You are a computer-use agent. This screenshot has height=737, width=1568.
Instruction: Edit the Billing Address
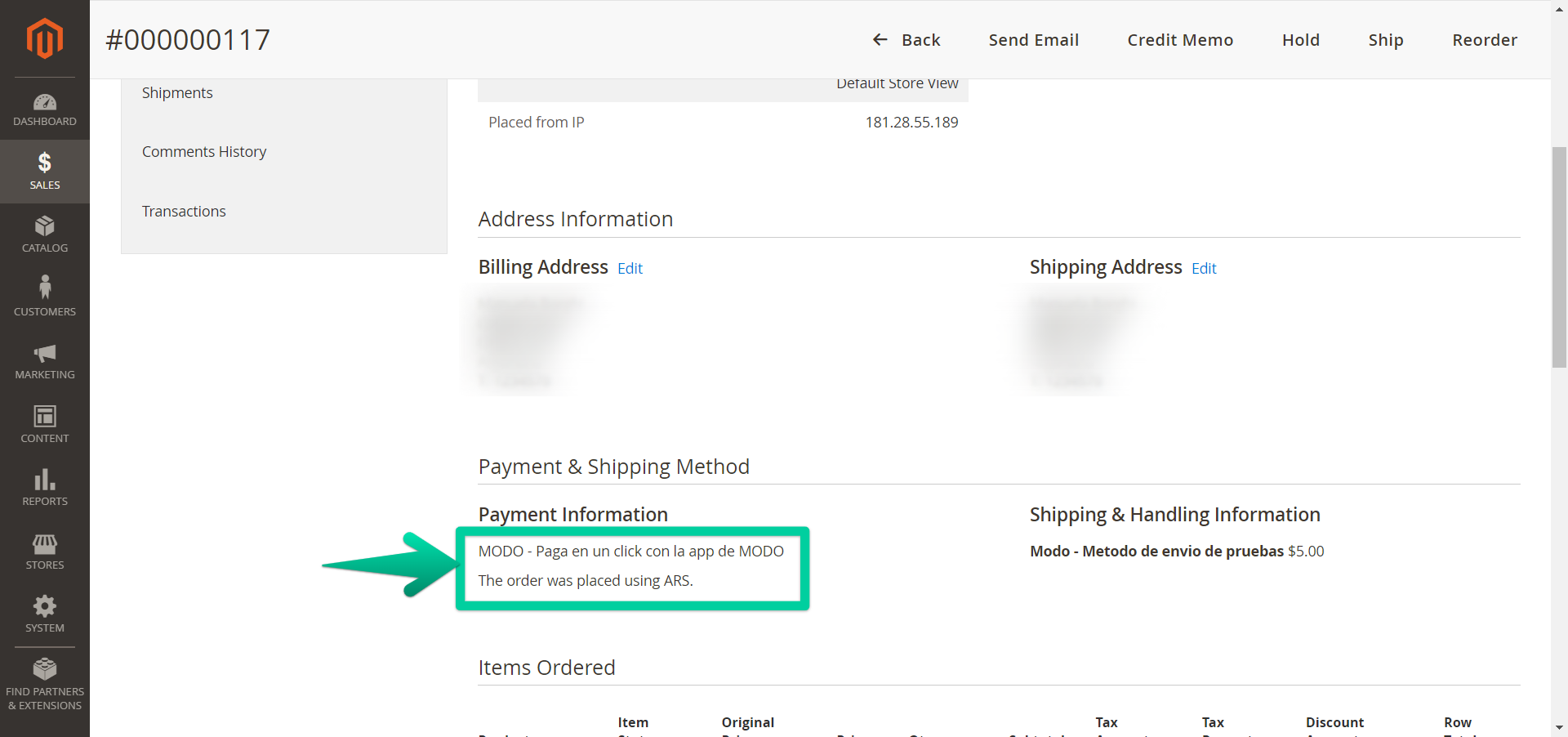[x=630, y=269]
